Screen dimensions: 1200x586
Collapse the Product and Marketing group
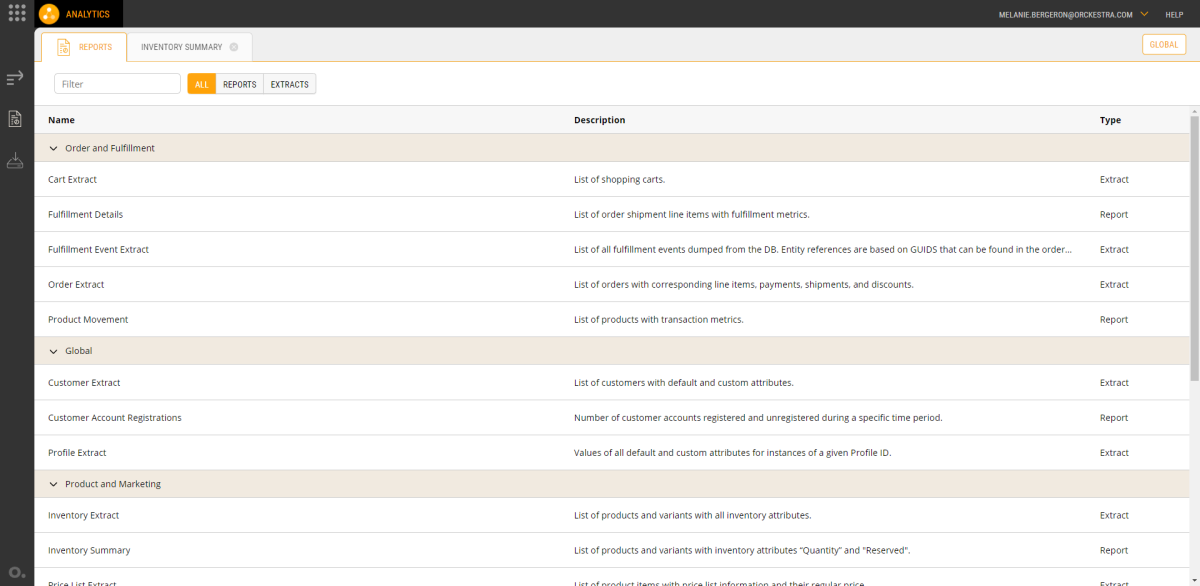[54, 484]
